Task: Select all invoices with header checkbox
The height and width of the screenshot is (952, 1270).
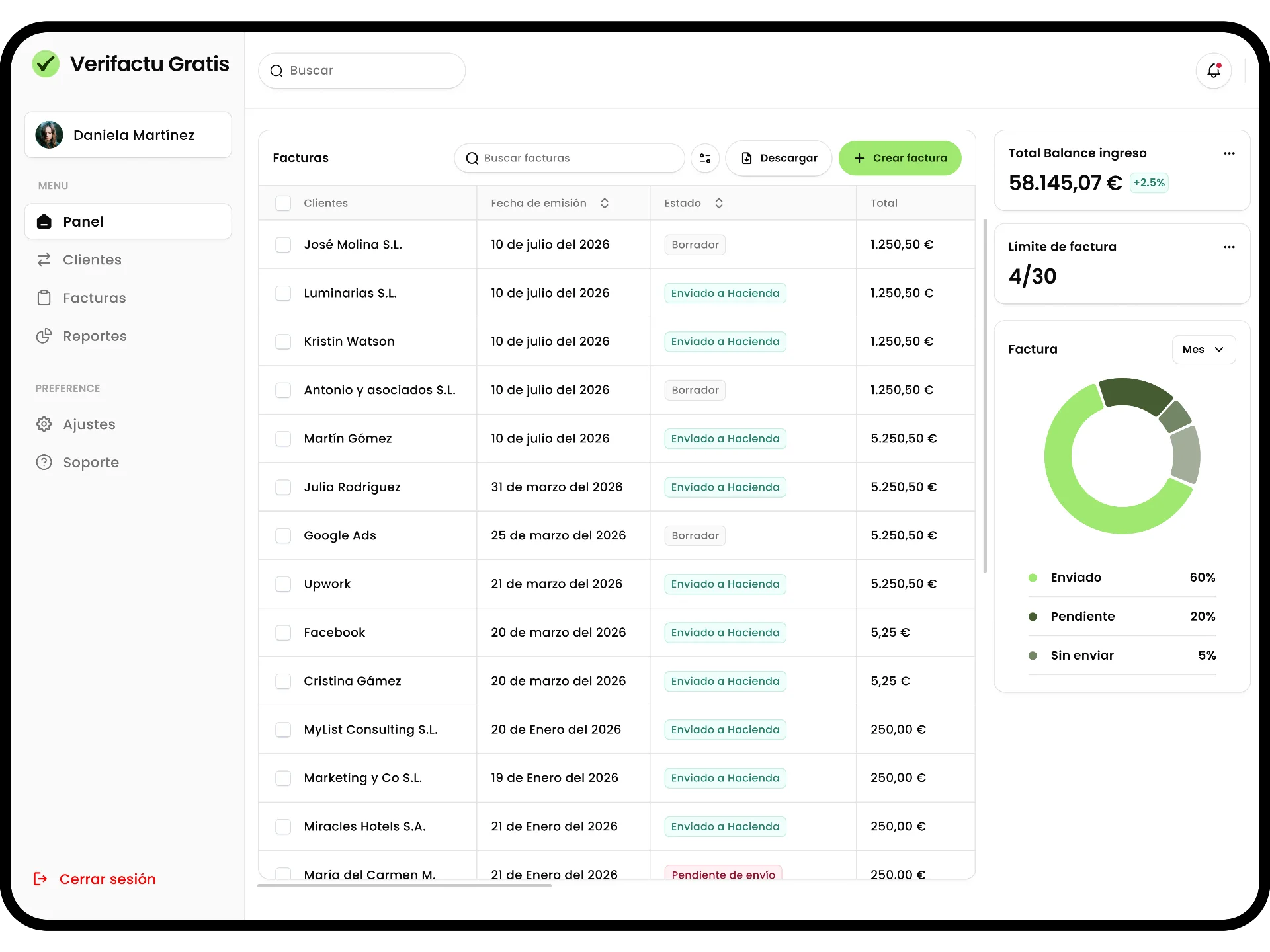Action: [283, 203]
